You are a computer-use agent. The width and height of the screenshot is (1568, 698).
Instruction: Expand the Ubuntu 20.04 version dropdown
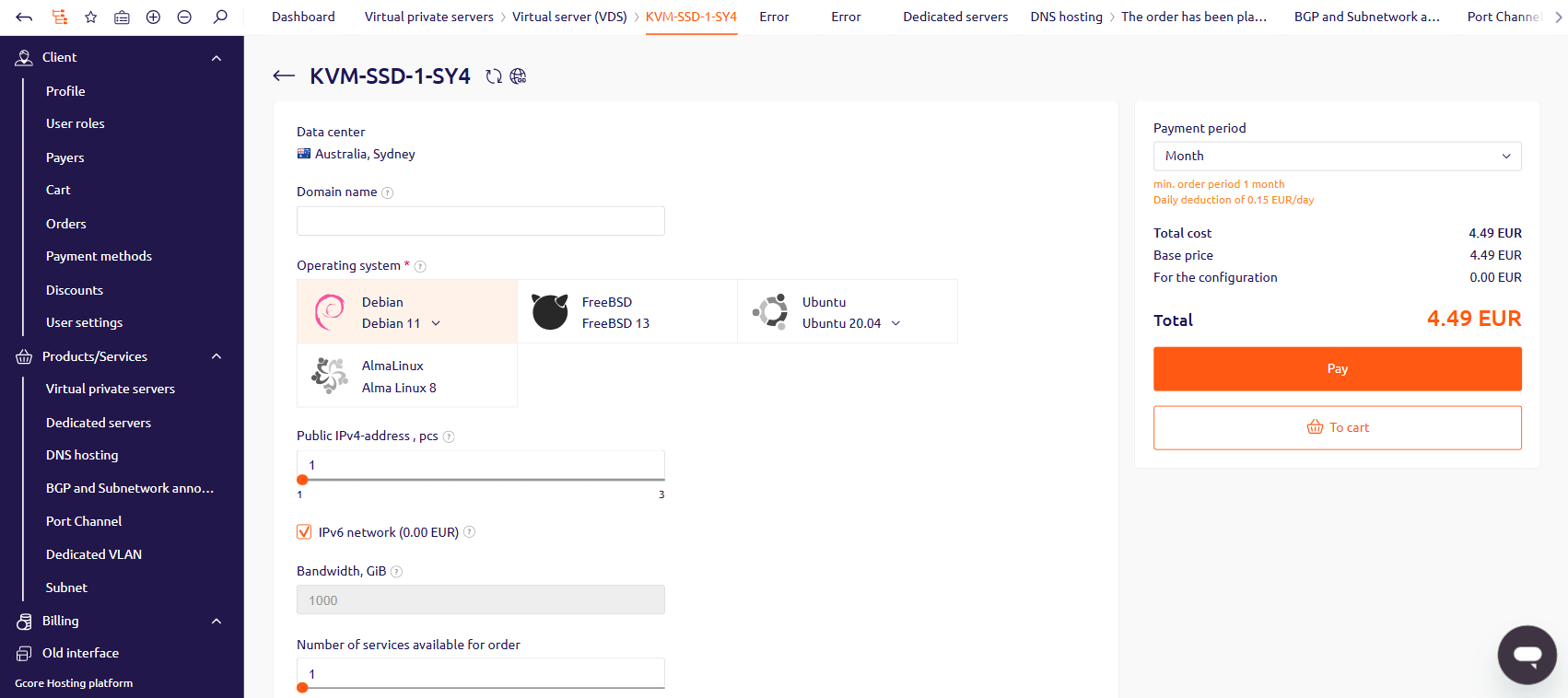pos(895,323)
